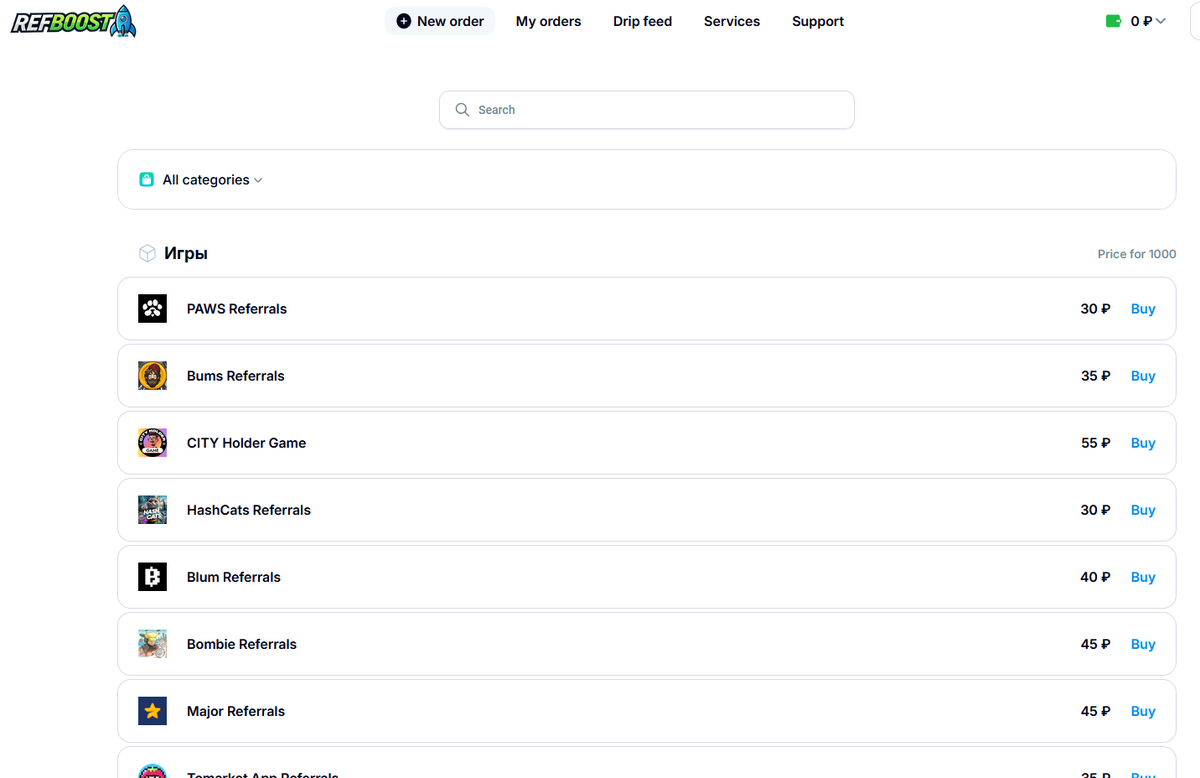Screen dimensions: 1200x778
Task: Click the plus icon in New order
Action: coord(403,21)
